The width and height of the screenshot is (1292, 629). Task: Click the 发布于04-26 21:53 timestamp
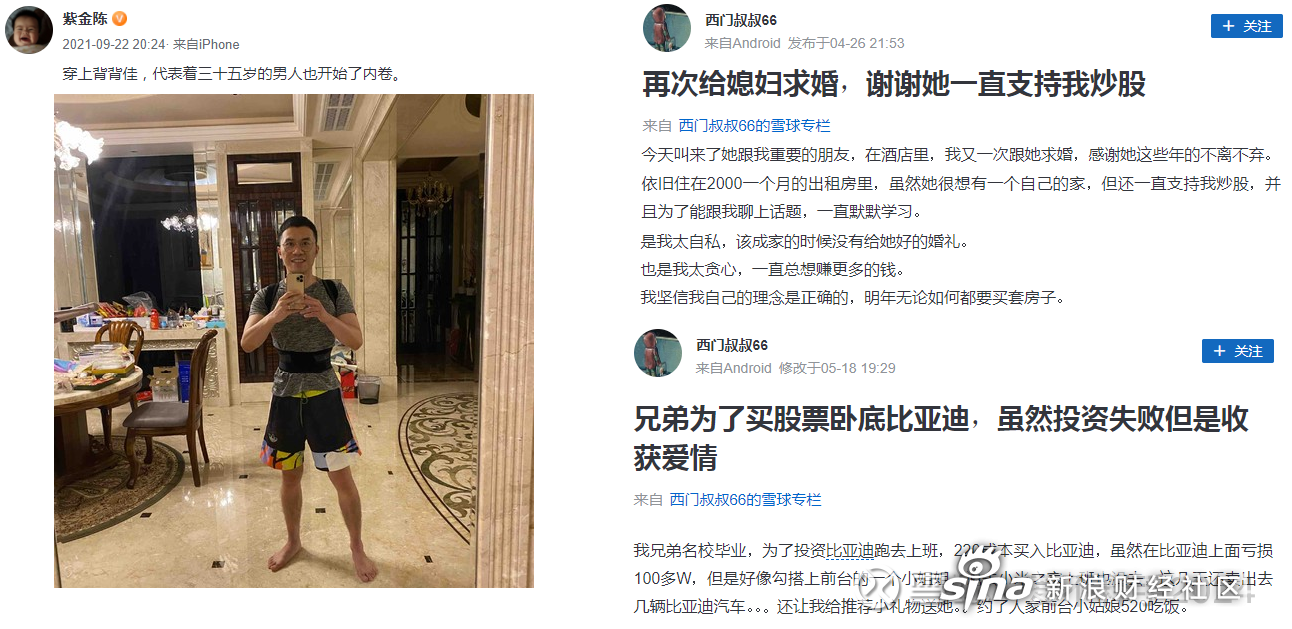[x=846, y=43]
